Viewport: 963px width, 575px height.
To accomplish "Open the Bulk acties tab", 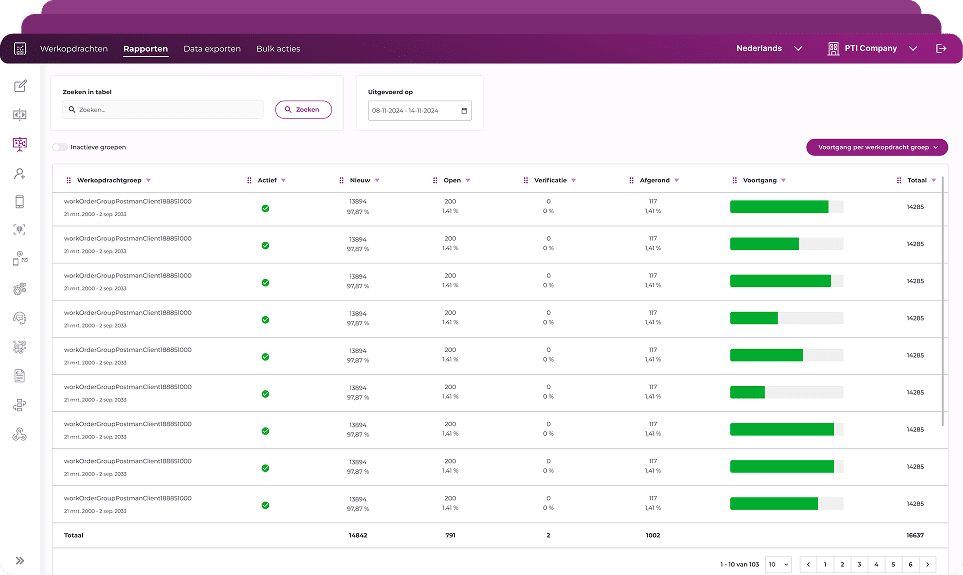I will point(278,49).
